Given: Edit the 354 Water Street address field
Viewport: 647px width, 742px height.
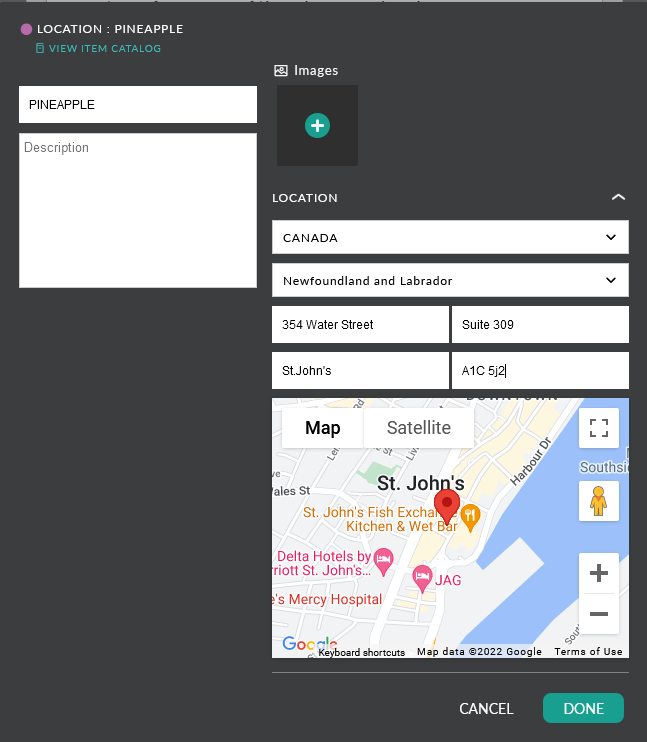Looking at the screenshot, I should click(x=360, y=325).
